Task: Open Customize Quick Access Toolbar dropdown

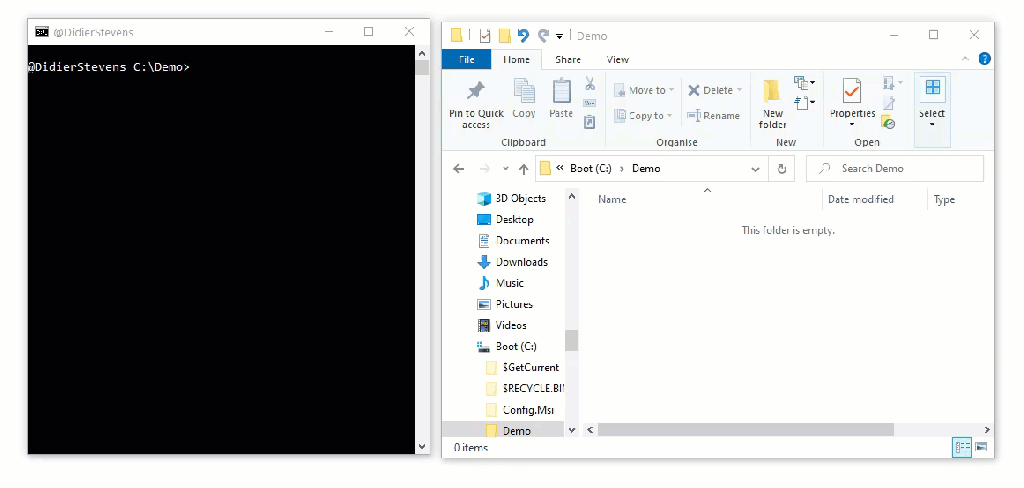Action: (x=559, y=36)
